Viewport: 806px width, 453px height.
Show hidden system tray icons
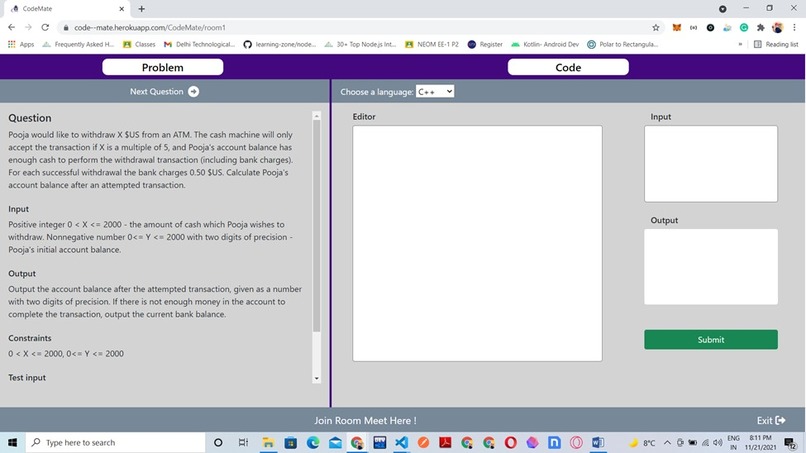click(x=667, y=442)
